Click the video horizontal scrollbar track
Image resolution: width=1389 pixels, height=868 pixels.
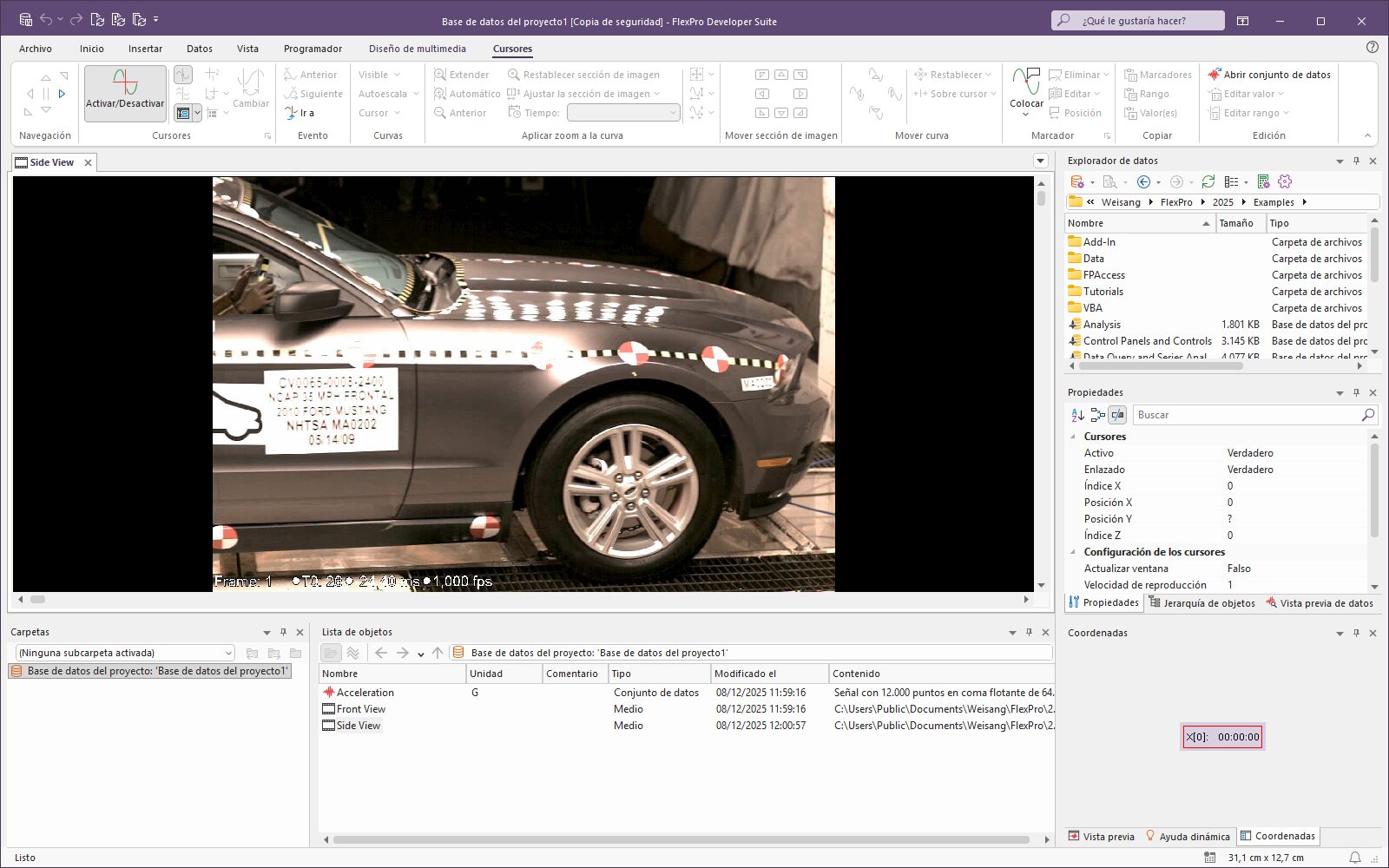point(521,599)
